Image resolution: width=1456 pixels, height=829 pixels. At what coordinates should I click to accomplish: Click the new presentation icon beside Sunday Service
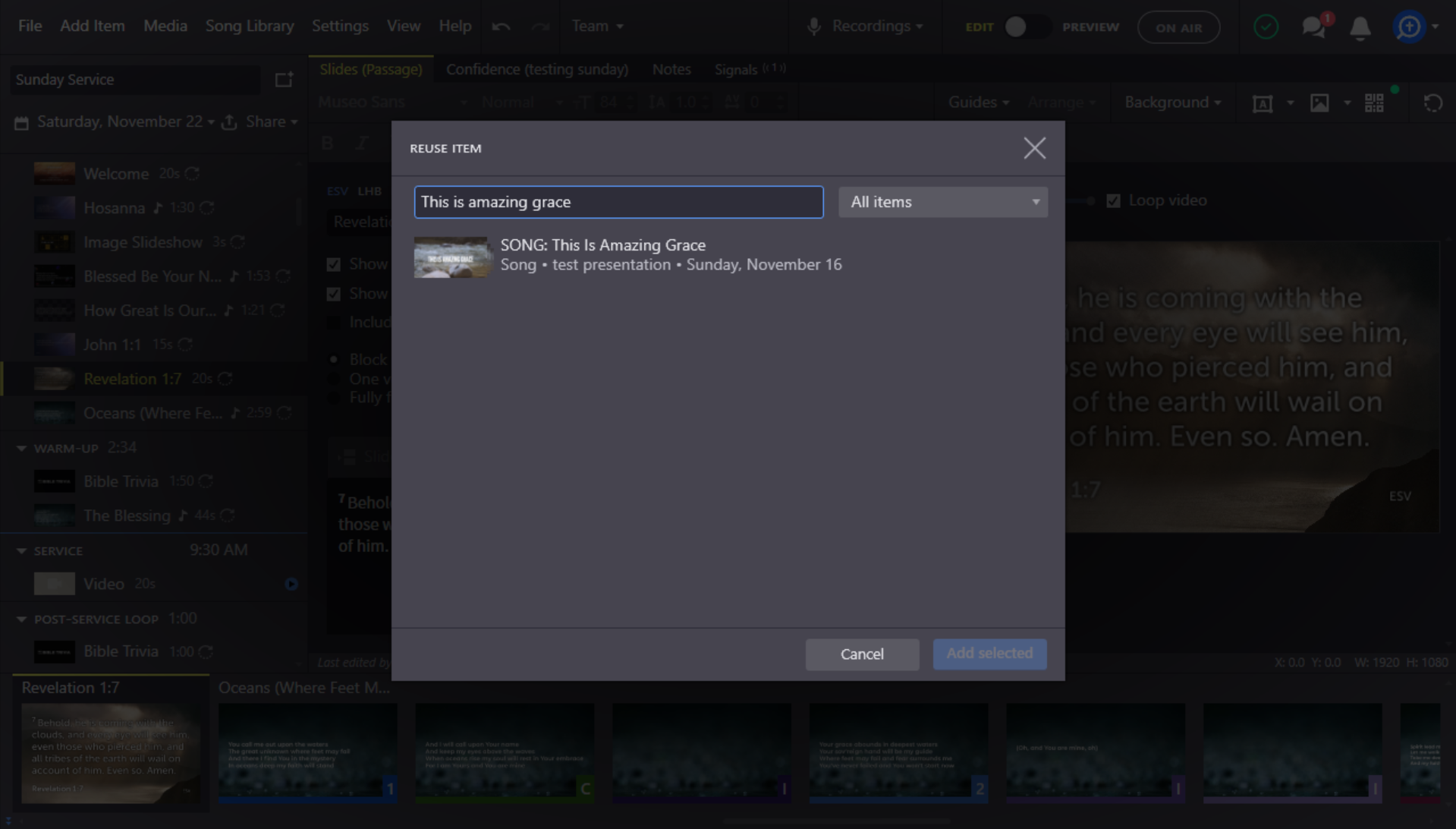click(x=284, y=80)
